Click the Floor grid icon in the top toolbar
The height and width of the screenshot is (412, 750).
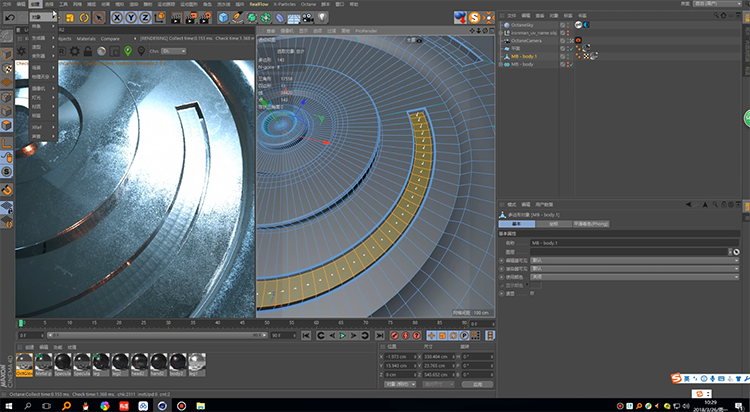point(294,18)
